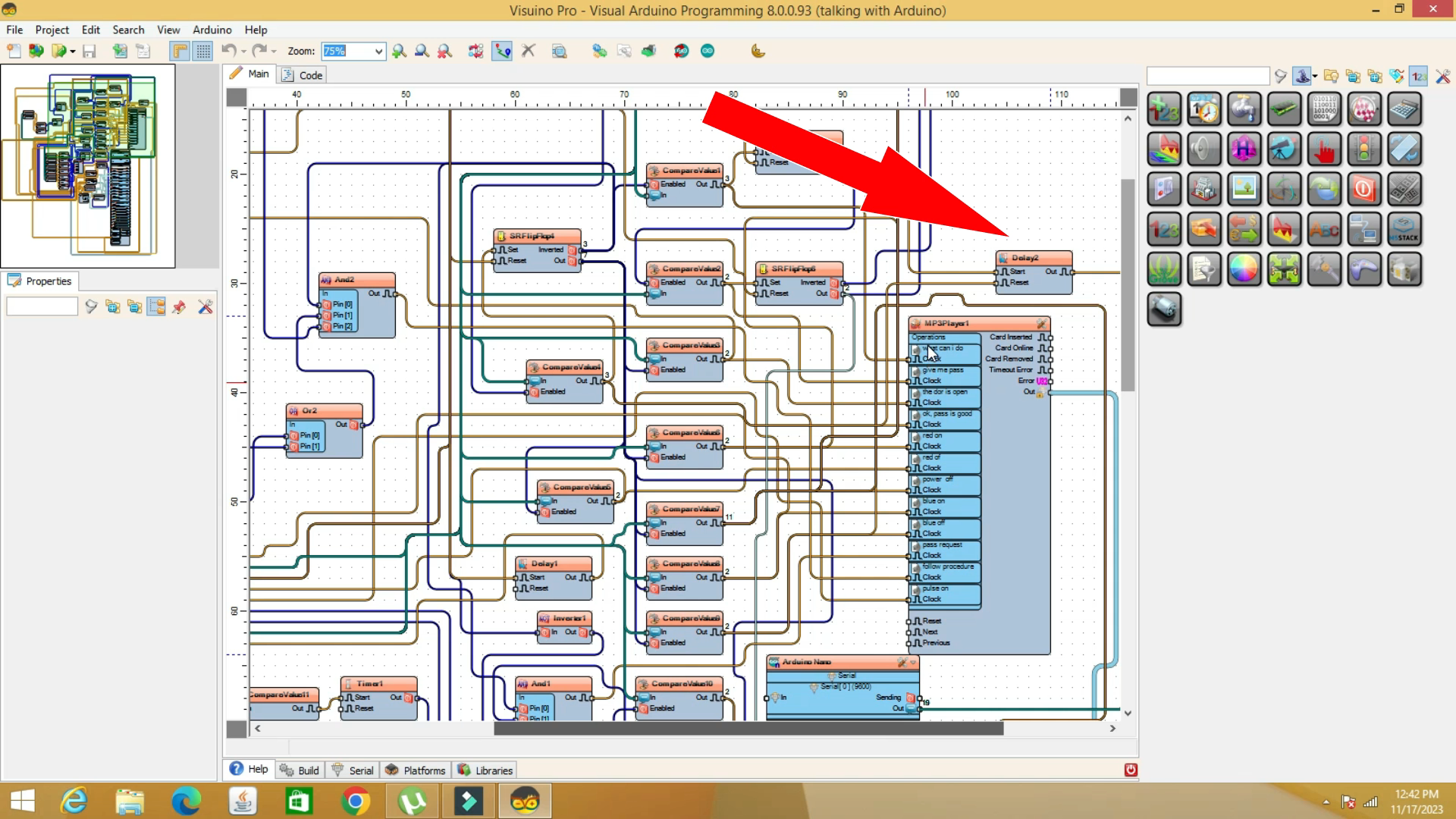Screen dimensions: 1456x819
Task: Select the MP3Player1 component header
Action: 979,323
